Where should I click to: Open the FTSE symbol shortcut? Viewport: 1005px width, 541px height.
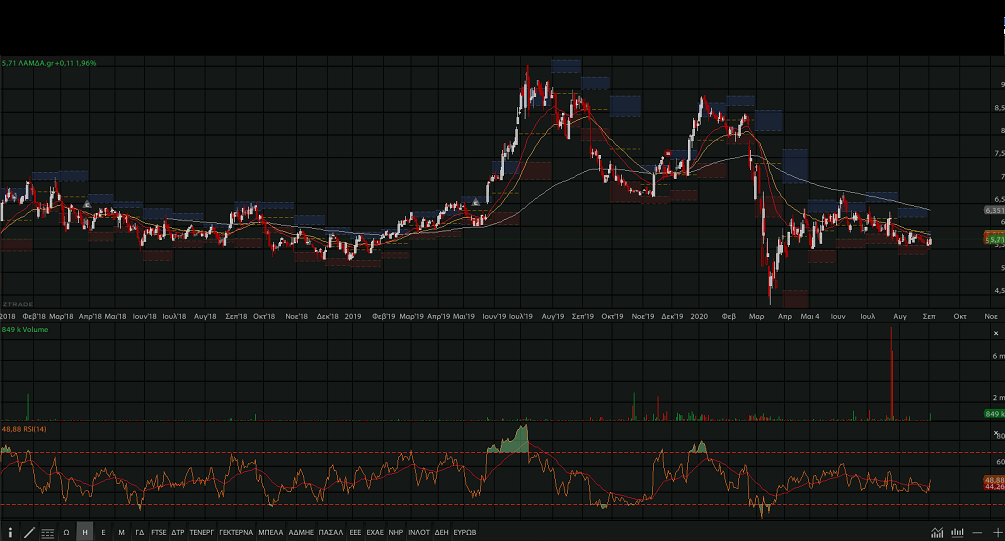159,532
